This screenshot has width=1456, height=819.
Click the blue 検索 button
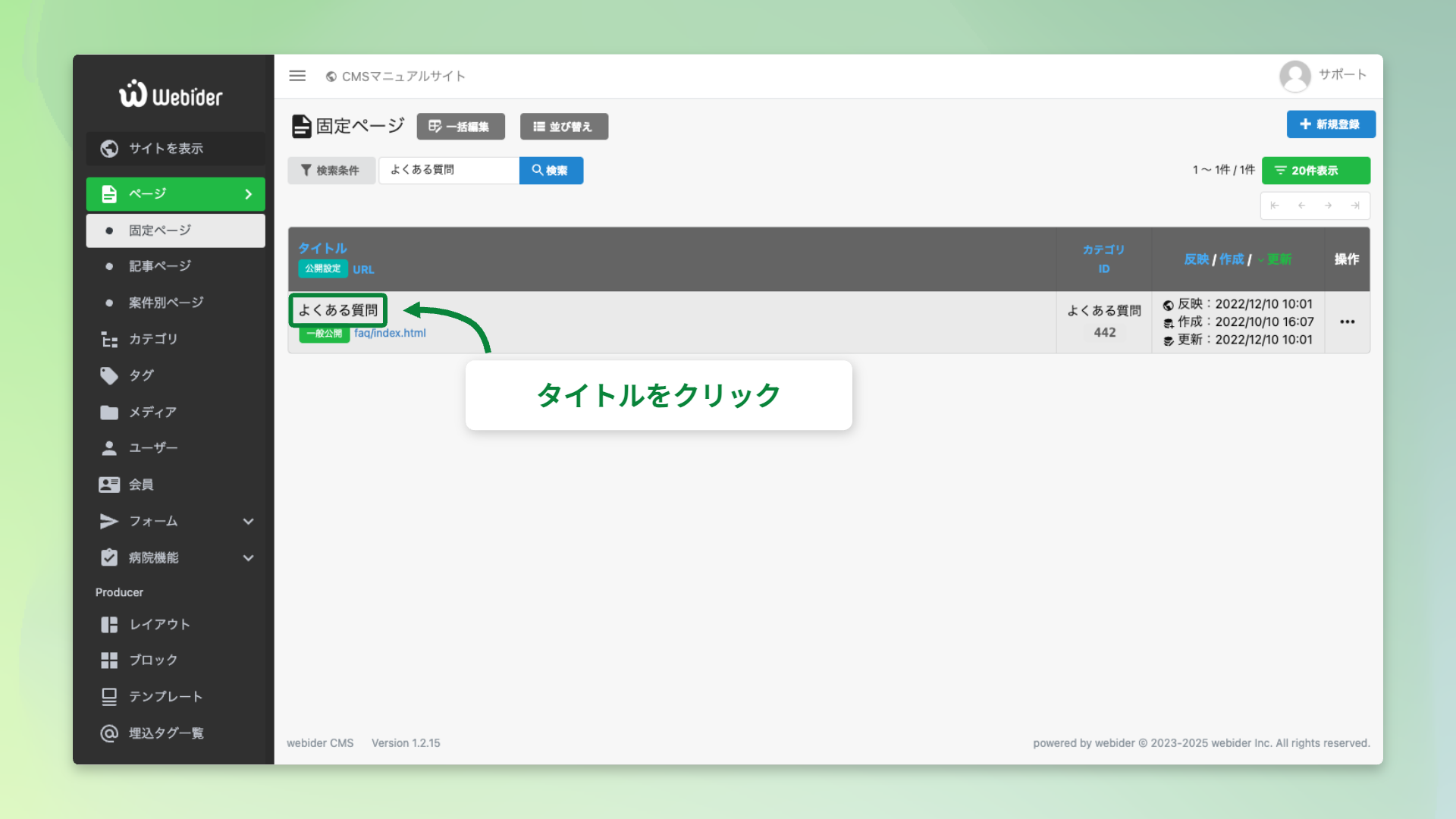click(551, 171)
